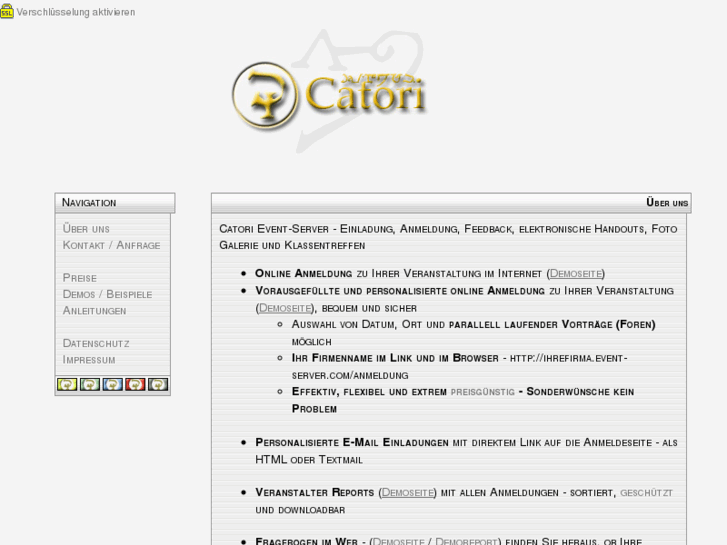This screenshot has height=545, width=727.
Task: Select the yellow theme swatch
Action: 67,385
